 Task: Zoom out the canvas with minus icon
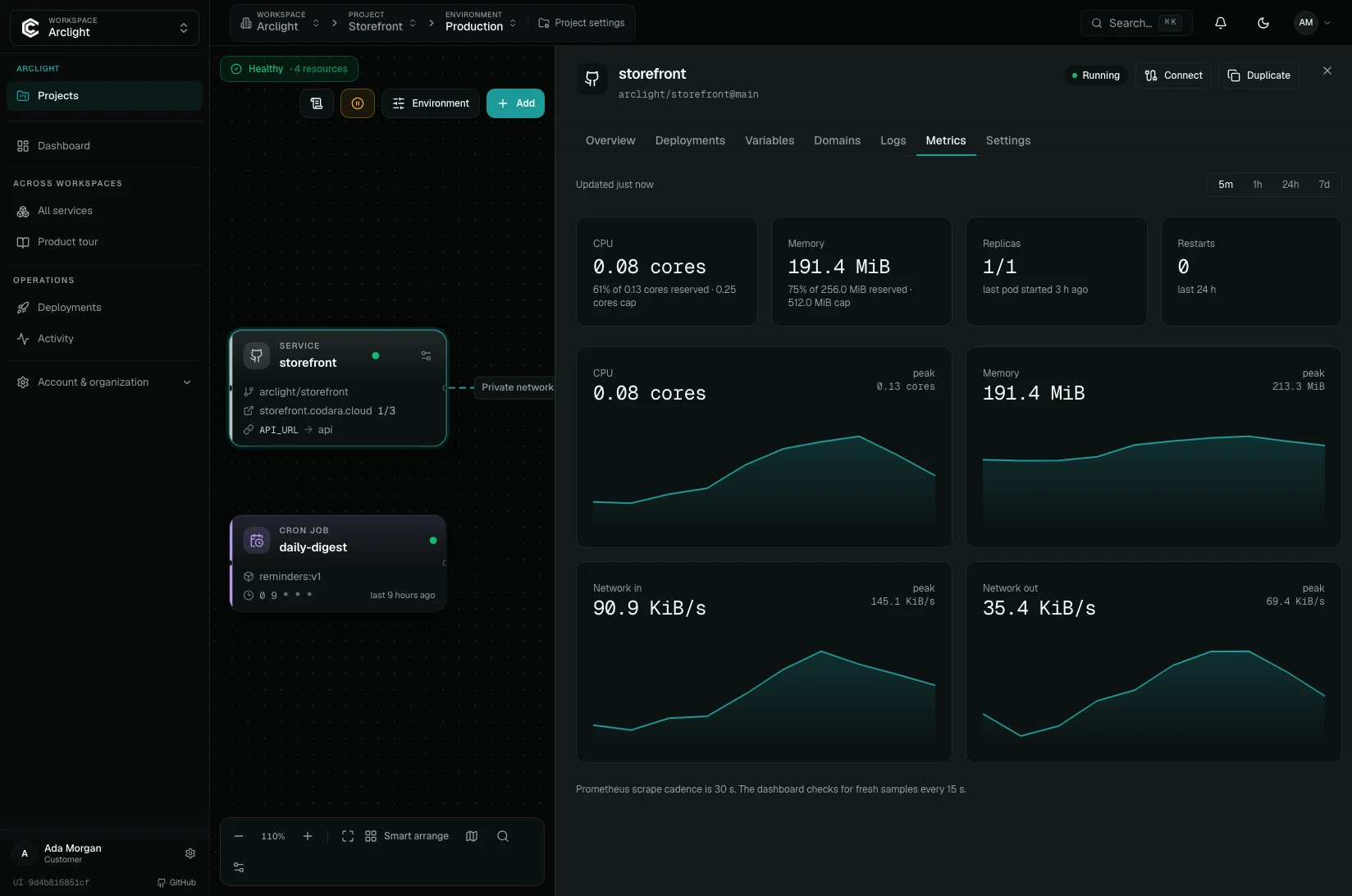(239, 836)
